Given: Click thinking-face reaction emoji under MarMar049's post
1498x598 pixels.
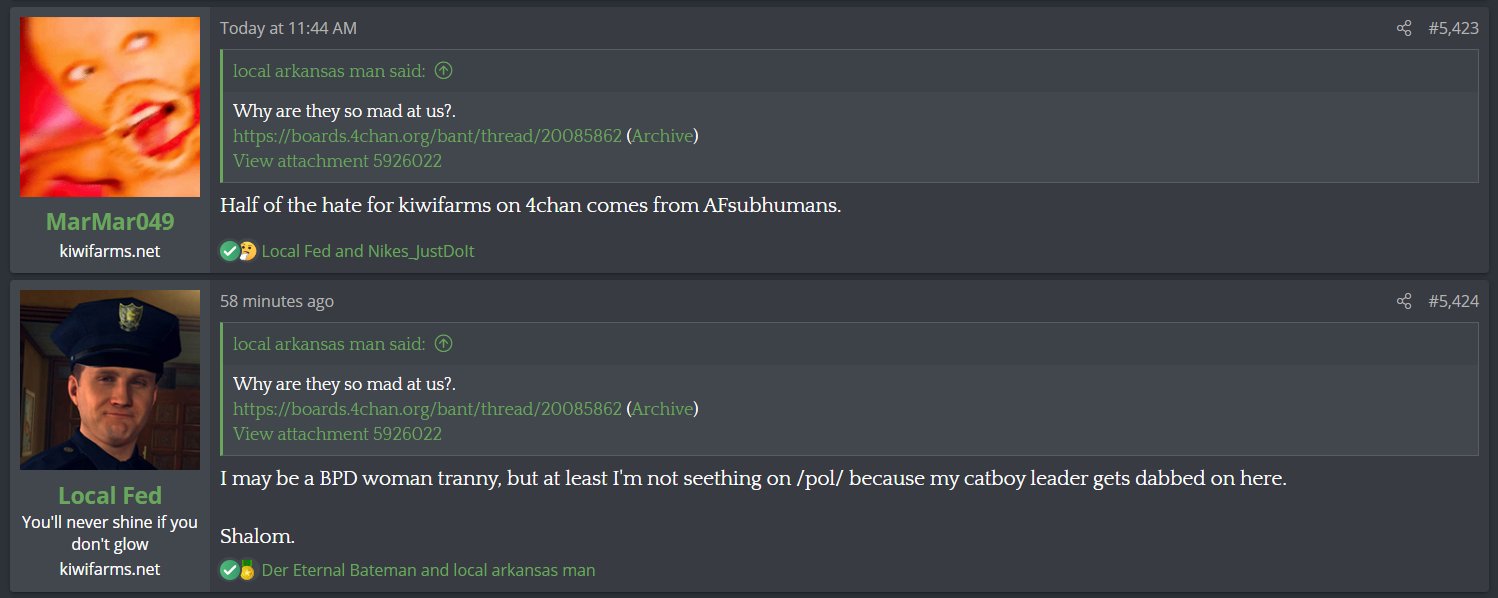Looking at the screenshot, I should click(x=247, y=251).
